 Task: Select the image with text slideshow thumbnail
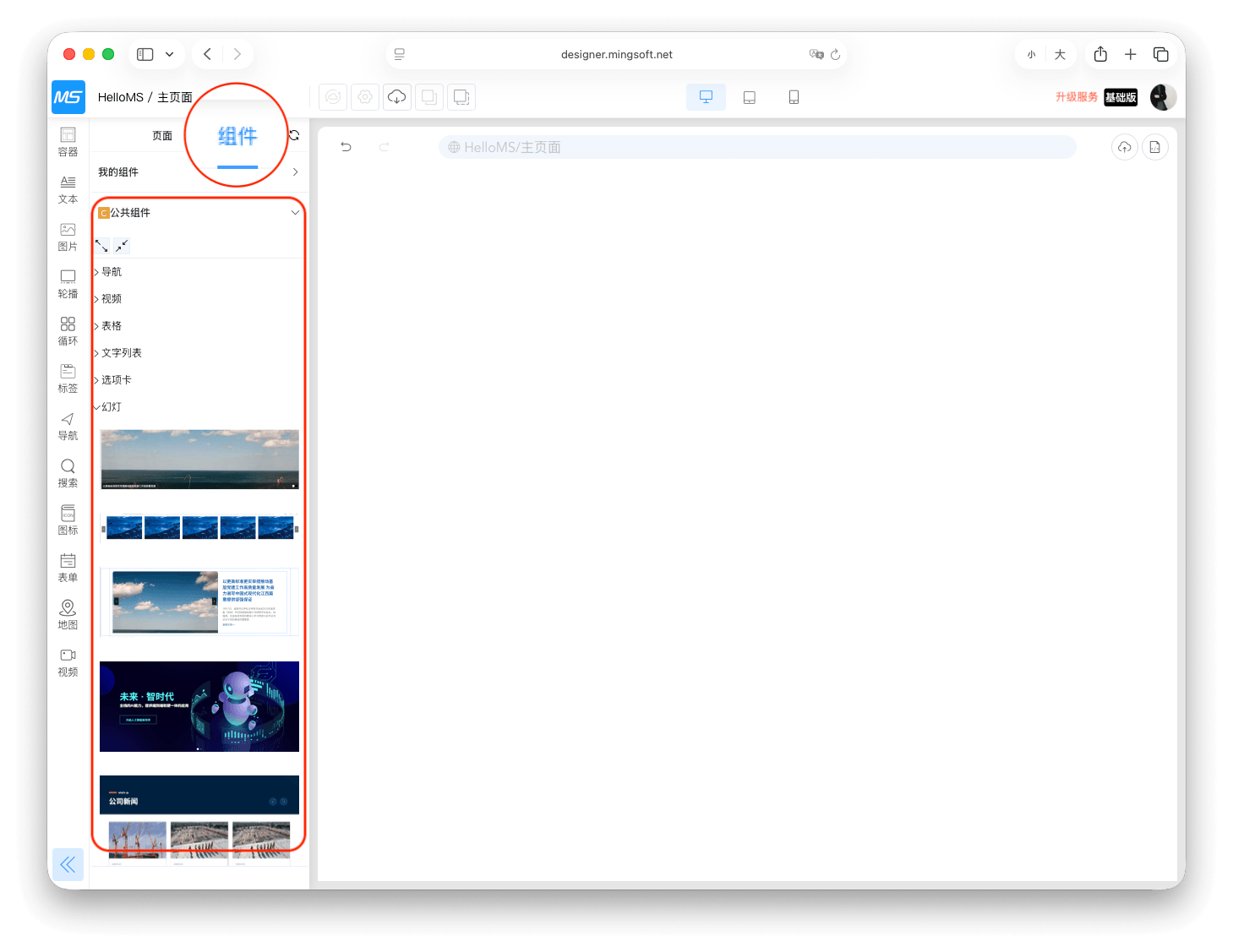[199, 602]
